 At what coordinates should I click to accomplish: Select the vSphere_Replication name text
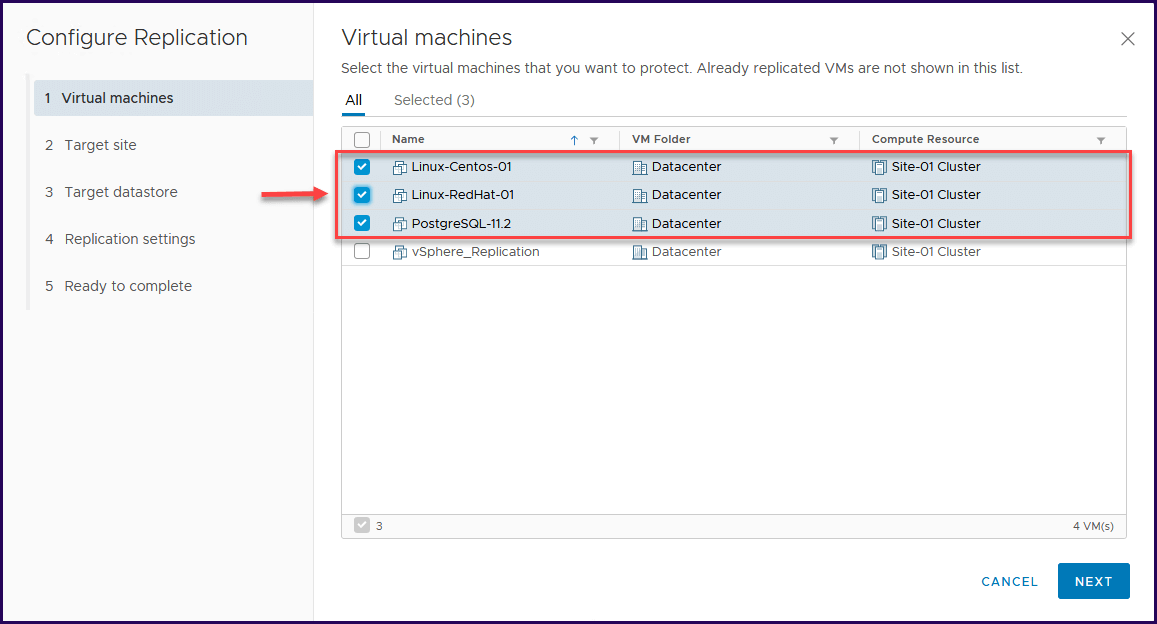(475, 252)
